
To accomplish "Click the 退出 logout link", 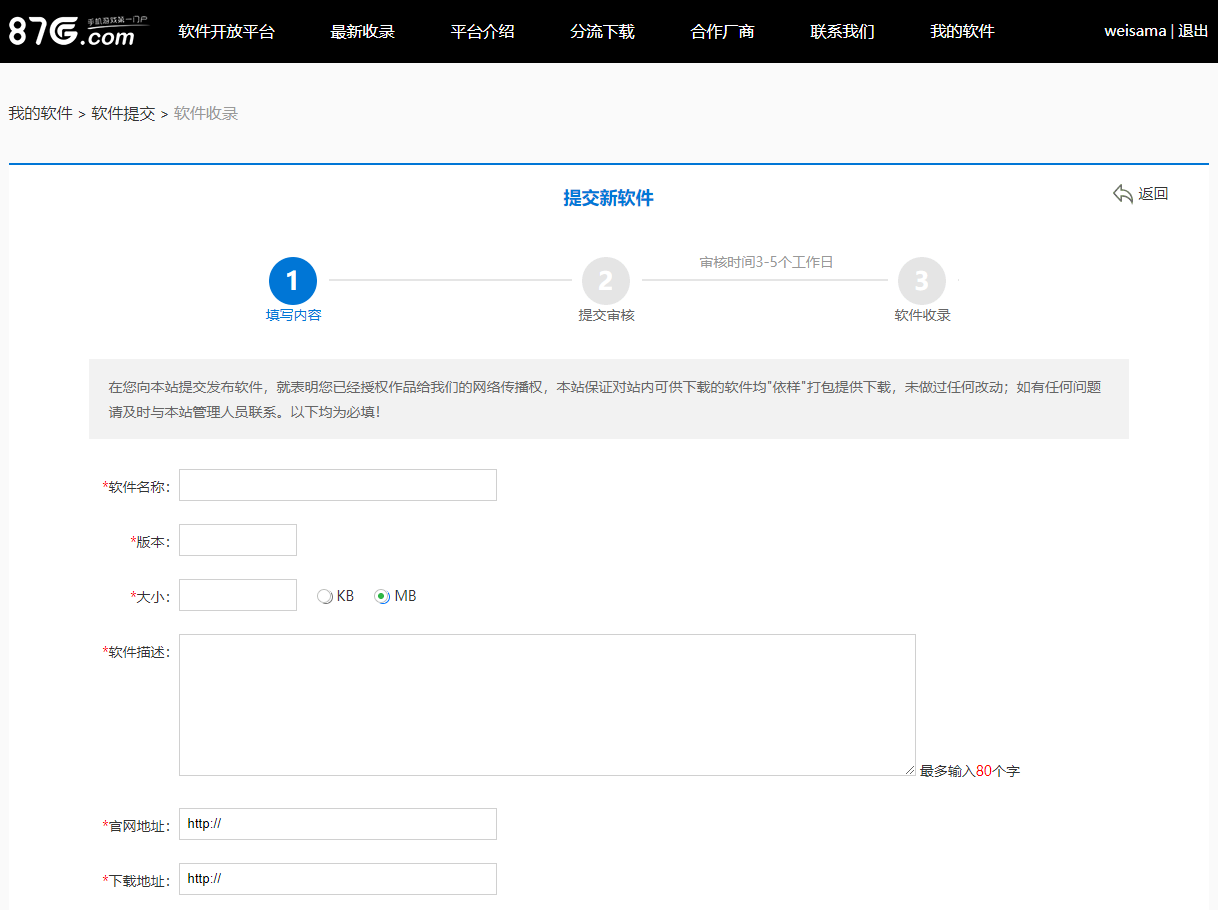I will [x=1193, y=31].
